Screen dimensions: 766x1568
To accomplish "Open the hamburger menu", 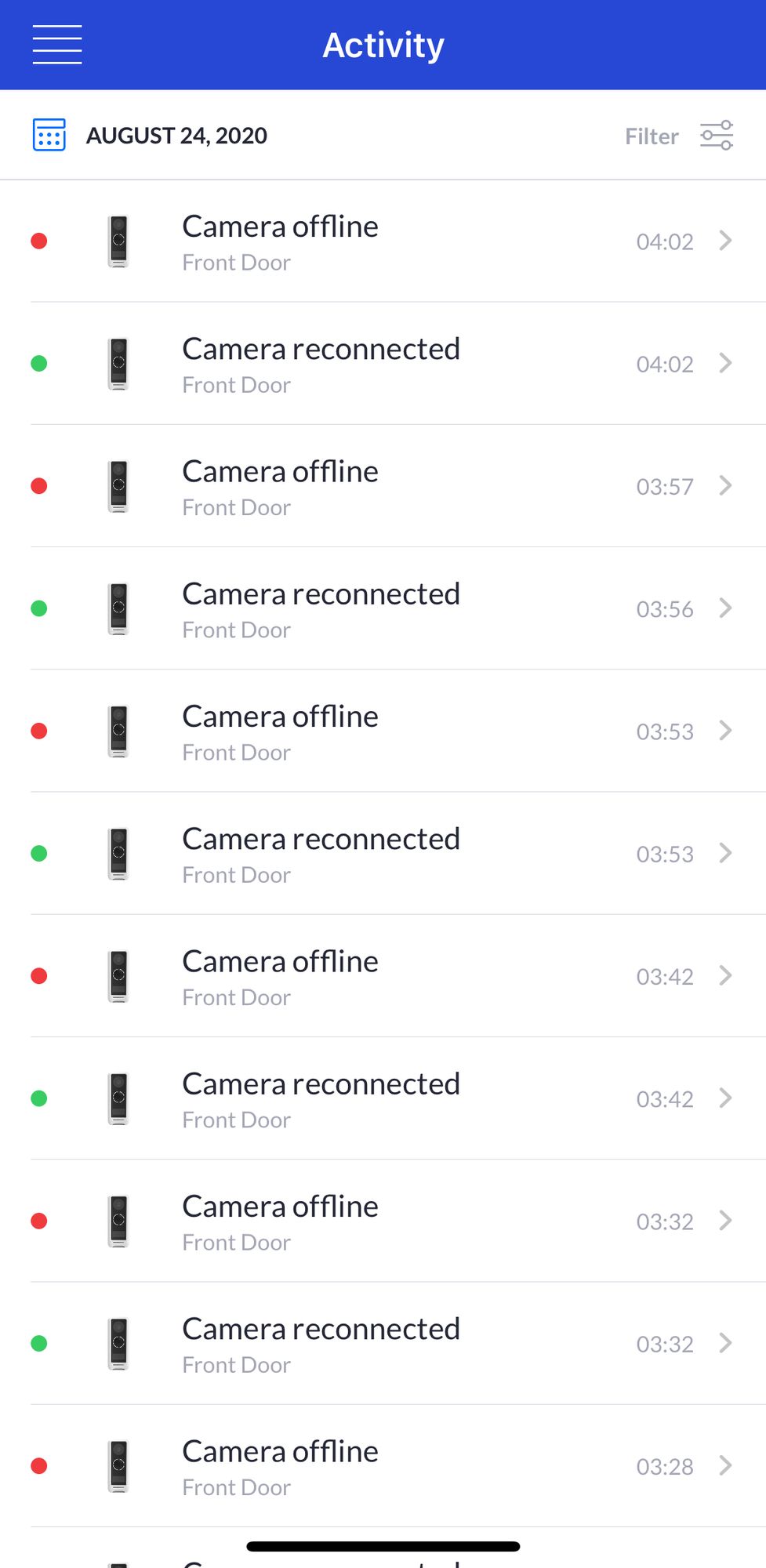I will click(57, 45).
